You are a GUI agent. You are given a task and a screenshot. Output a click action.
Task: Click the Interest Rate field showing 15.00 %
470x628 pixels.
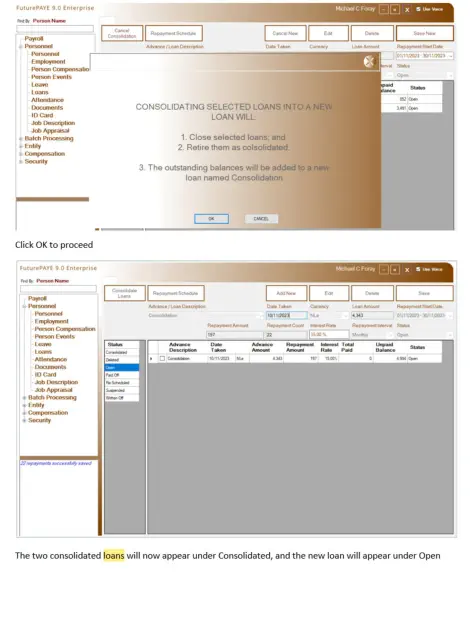click(x=329, y=335)
